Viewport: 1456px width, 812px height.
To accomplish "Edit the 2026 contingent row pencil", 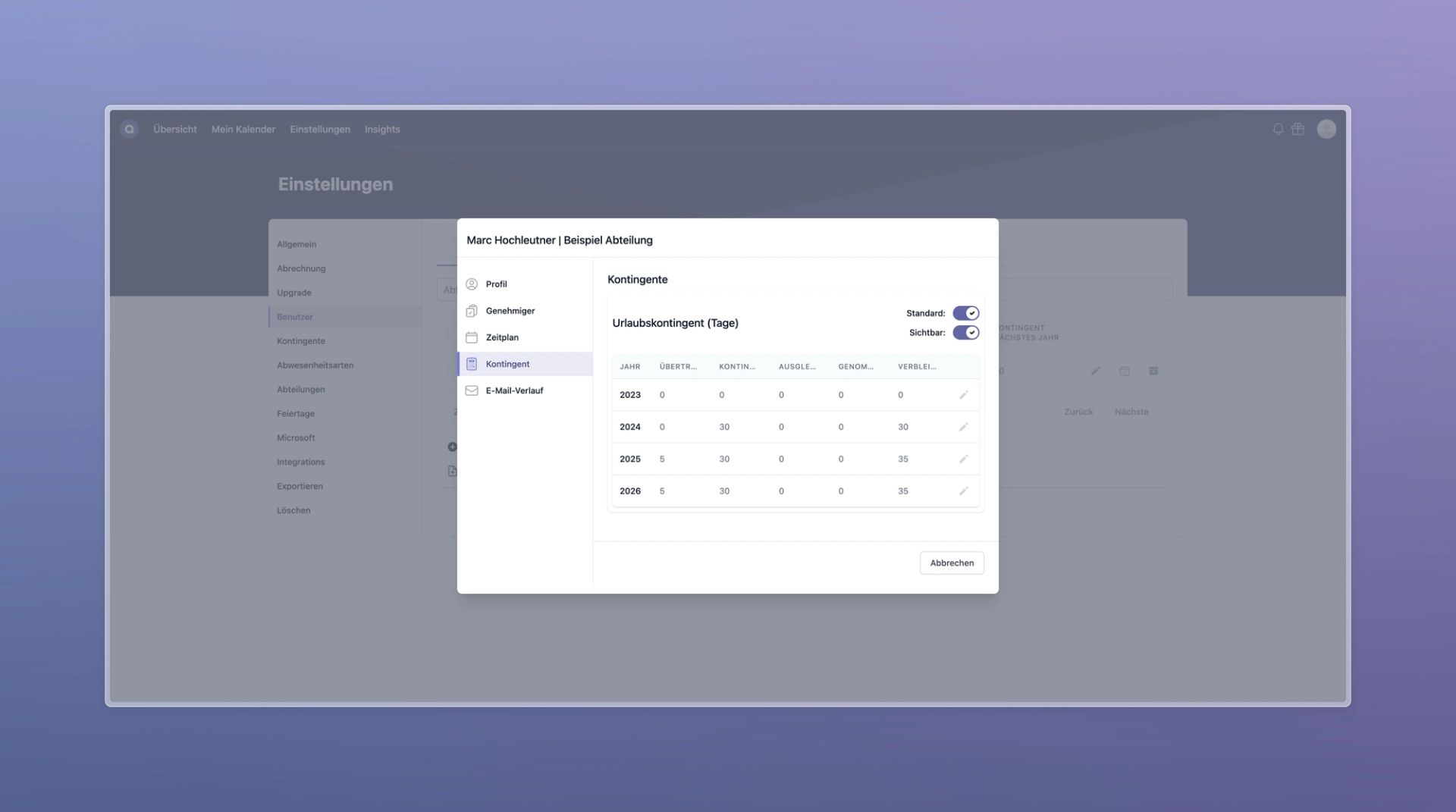I will click(963, 491).
